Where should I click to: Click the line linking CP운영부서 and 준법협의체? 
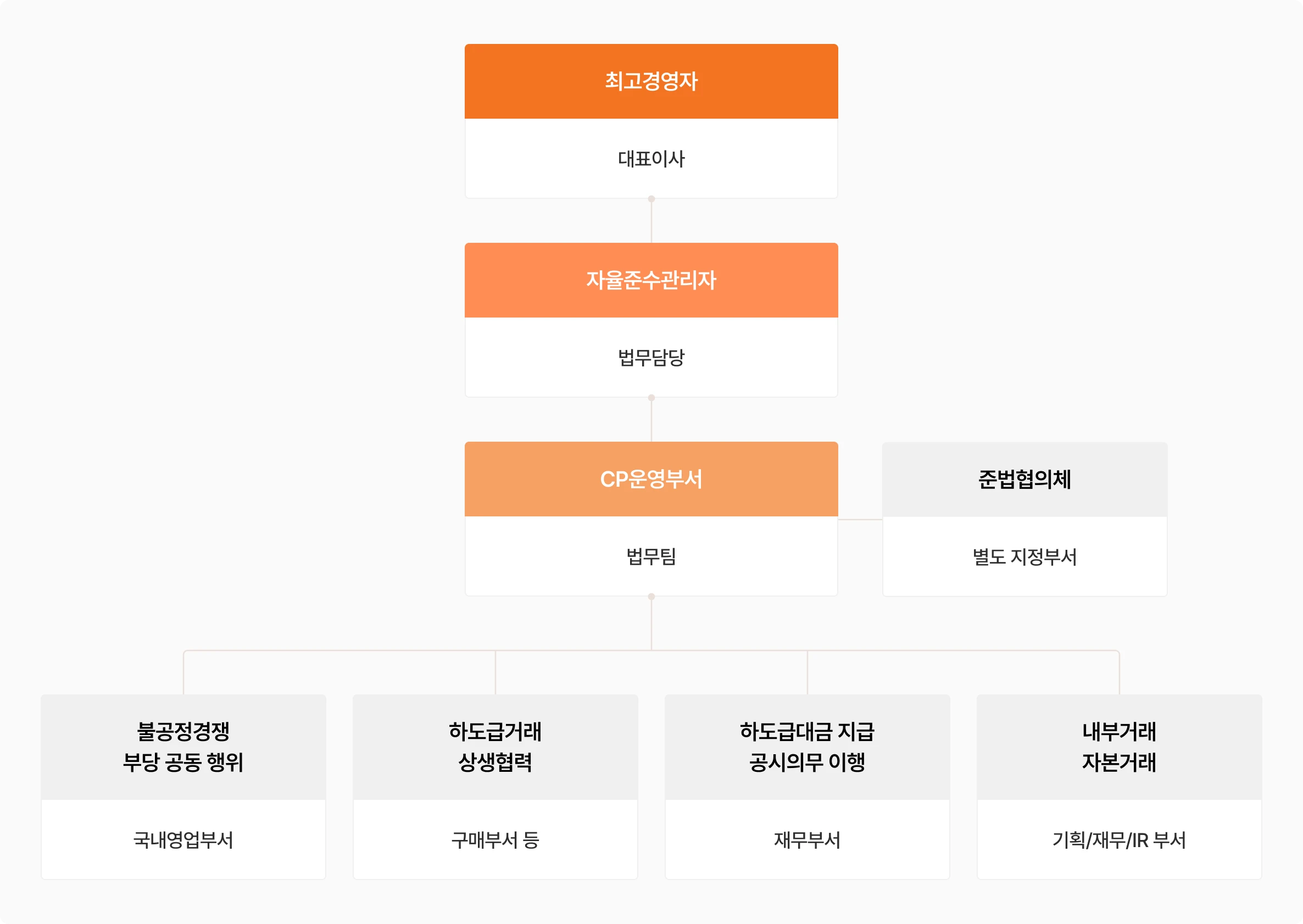click(x=860, y=520)
